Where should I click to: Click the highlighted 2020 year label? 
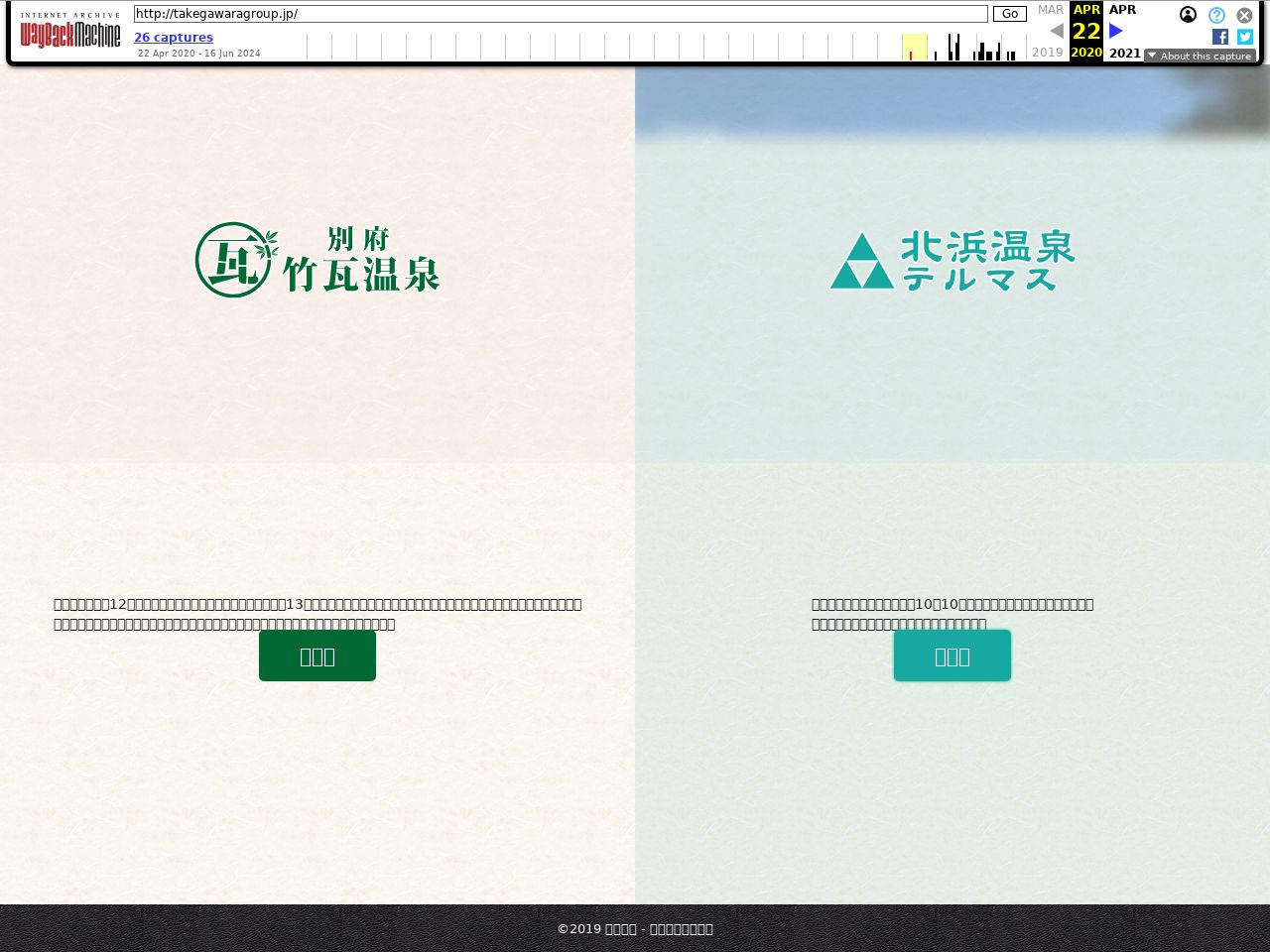pyautogui.click(x=1086, y=53)
